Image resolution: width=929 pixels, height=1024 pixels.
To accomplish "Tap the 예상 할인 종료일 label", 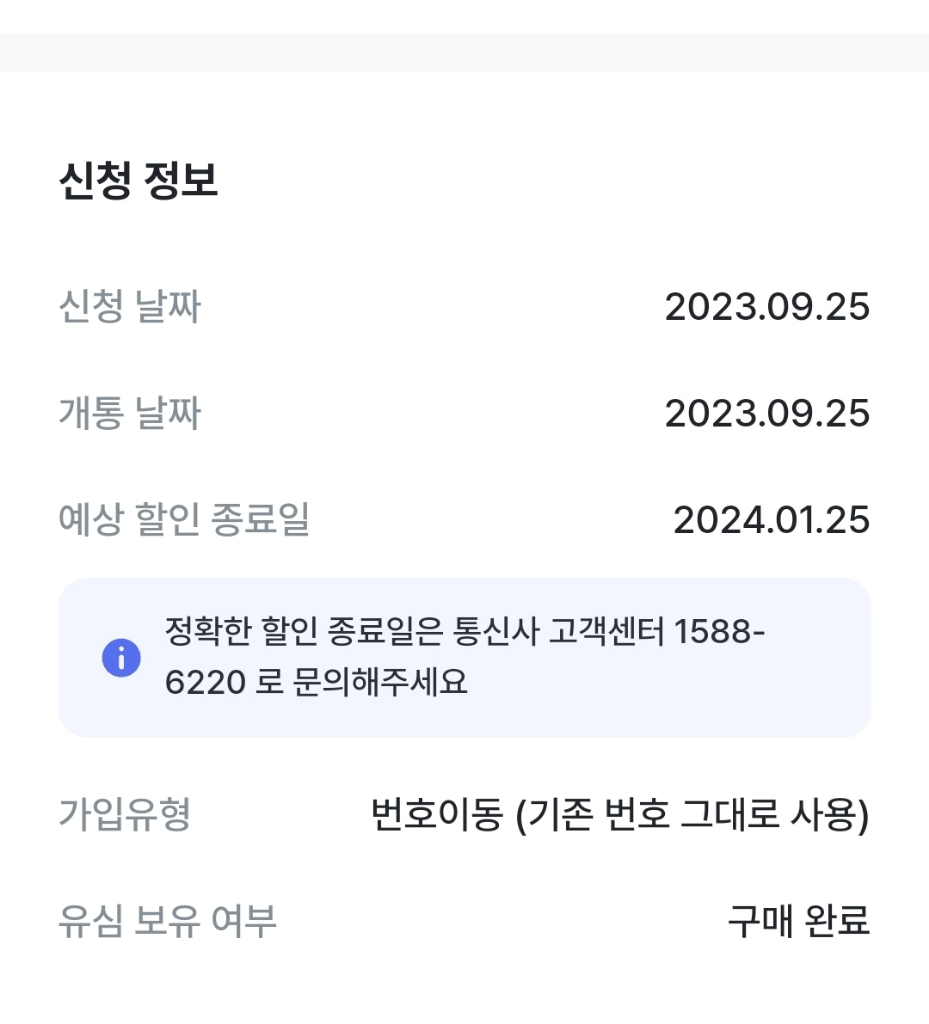I will click(x=184, y=520).
